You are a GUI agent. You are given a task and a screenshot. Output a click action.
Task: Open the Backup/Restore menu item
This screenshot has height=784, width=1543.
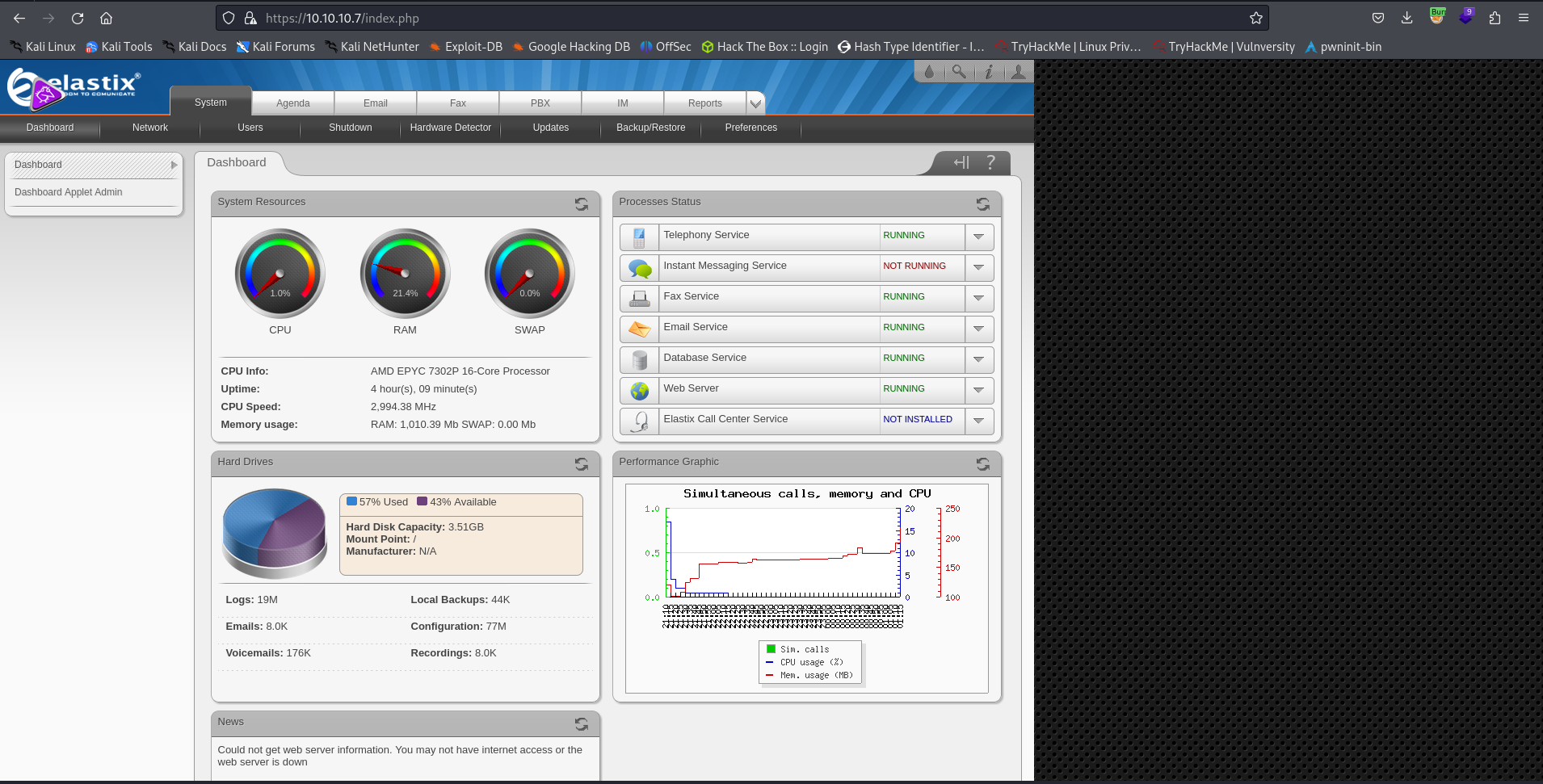click(x=650, y=128)
